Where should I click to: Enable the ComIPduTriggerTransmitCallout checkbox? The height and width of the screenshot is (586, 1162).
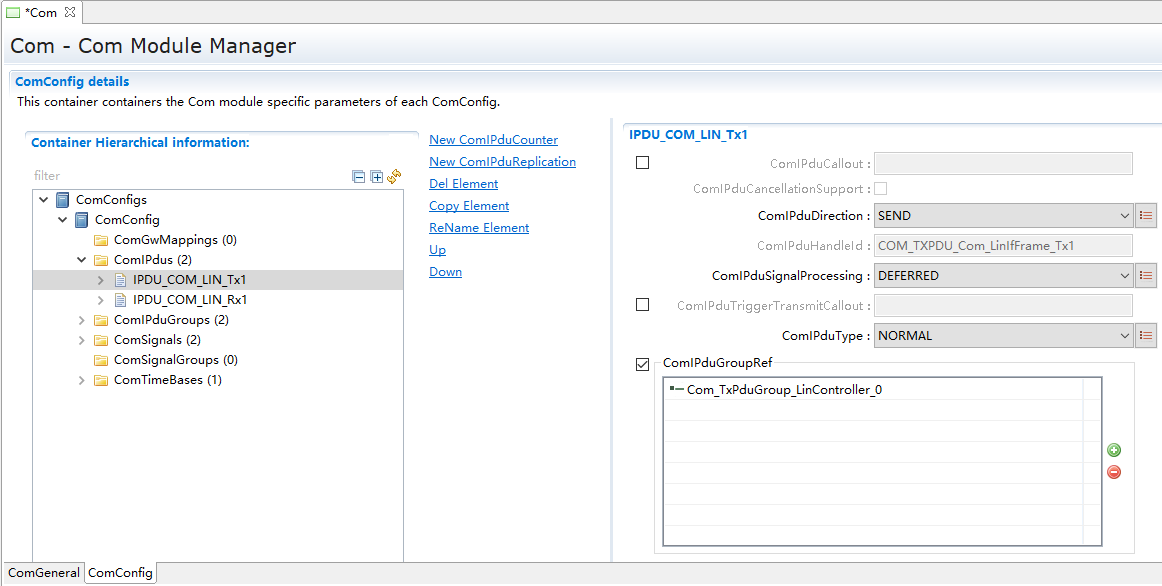[x=642, y=305]
